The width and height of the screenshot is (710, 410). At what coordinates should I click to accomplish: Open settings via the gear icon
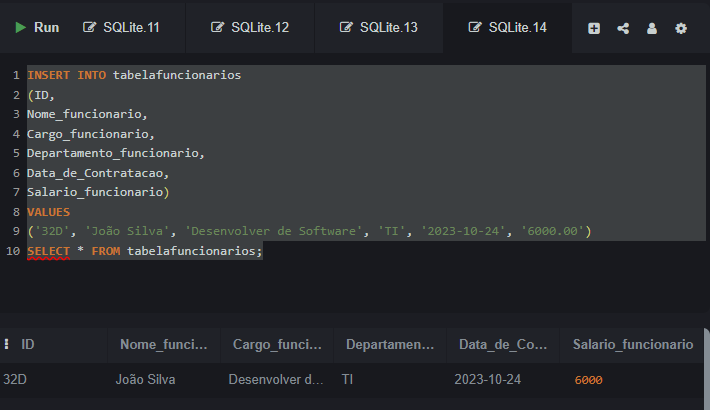pos(681,28)
